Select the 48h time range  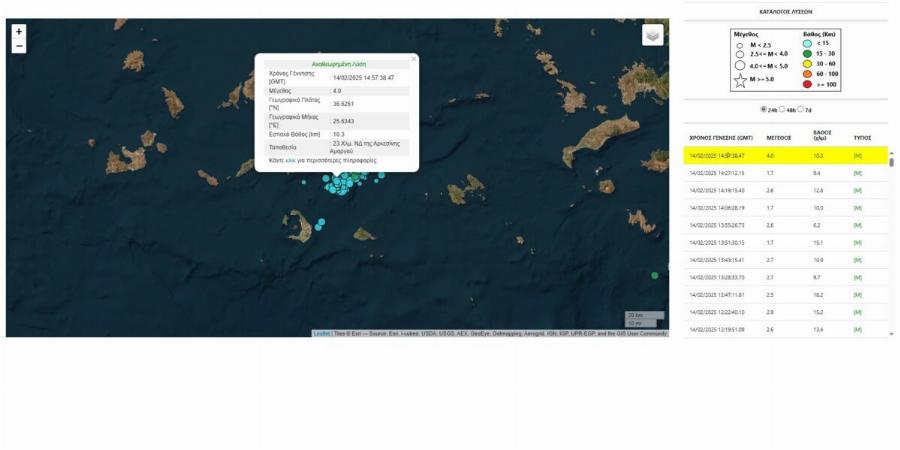[x=782, y=109]
